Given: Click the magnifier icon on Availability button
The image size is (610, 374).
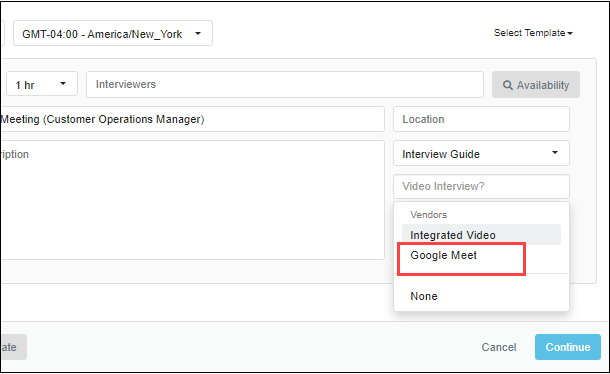Looking at the screenshot, I should click(x=507, y=85).
